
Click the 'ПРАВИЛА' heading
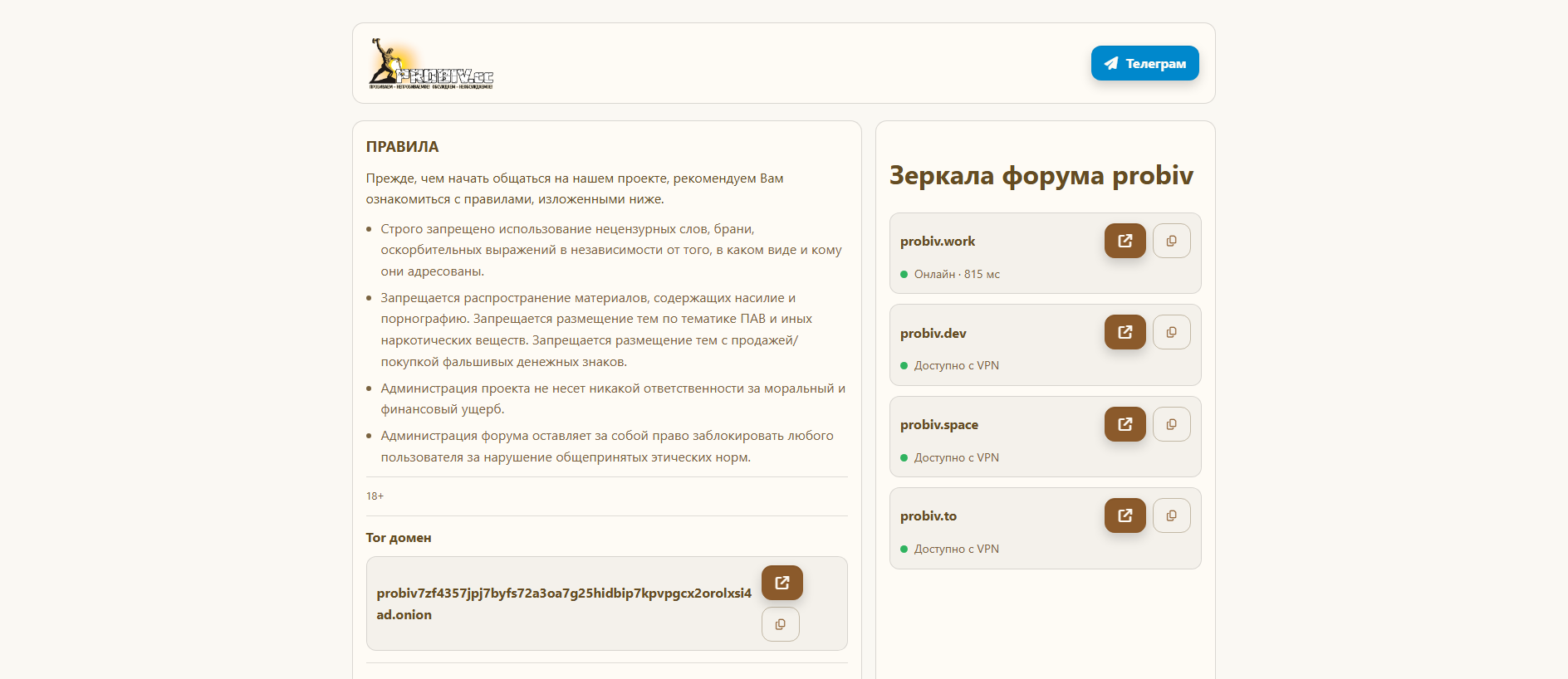(402, 147)
